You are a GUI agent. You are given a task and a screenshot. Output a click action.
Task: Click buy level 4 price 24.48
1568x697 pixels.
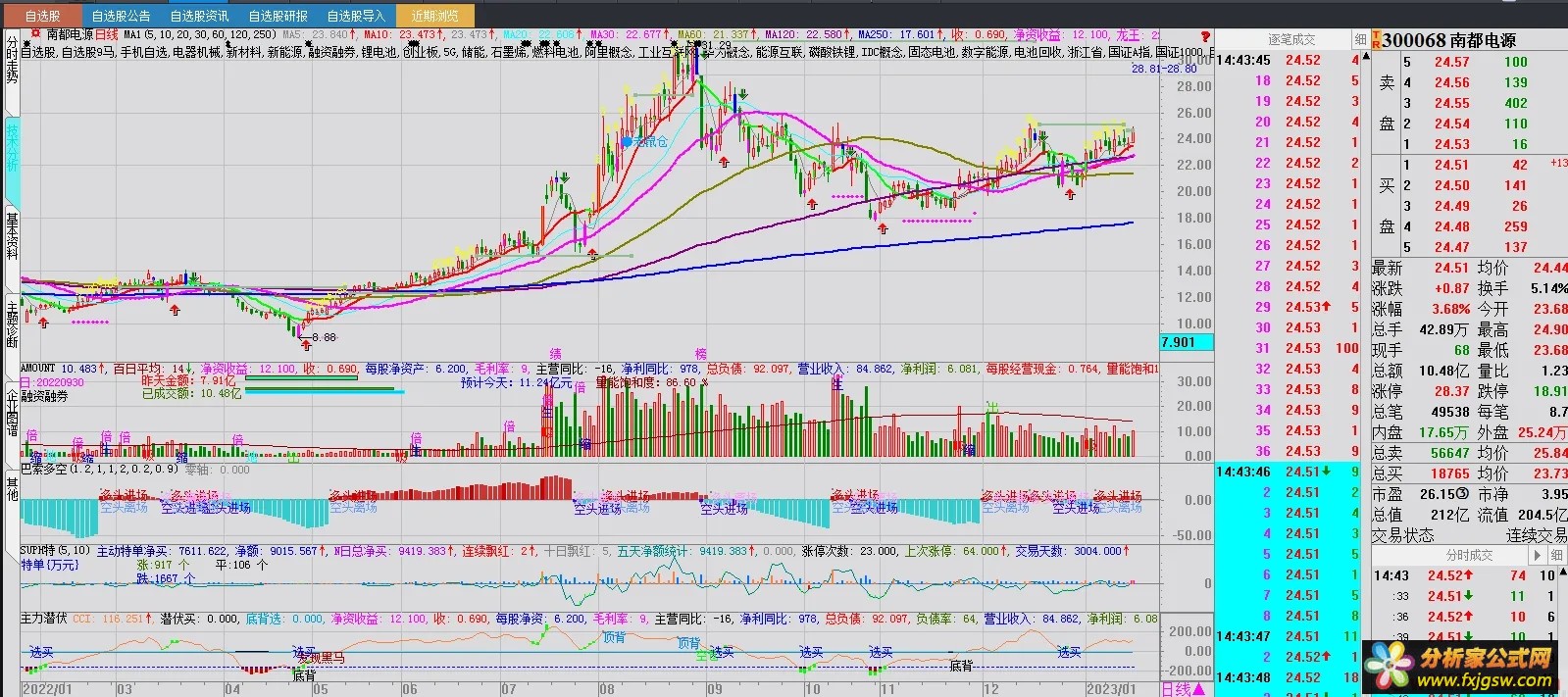pos(1451,225)
